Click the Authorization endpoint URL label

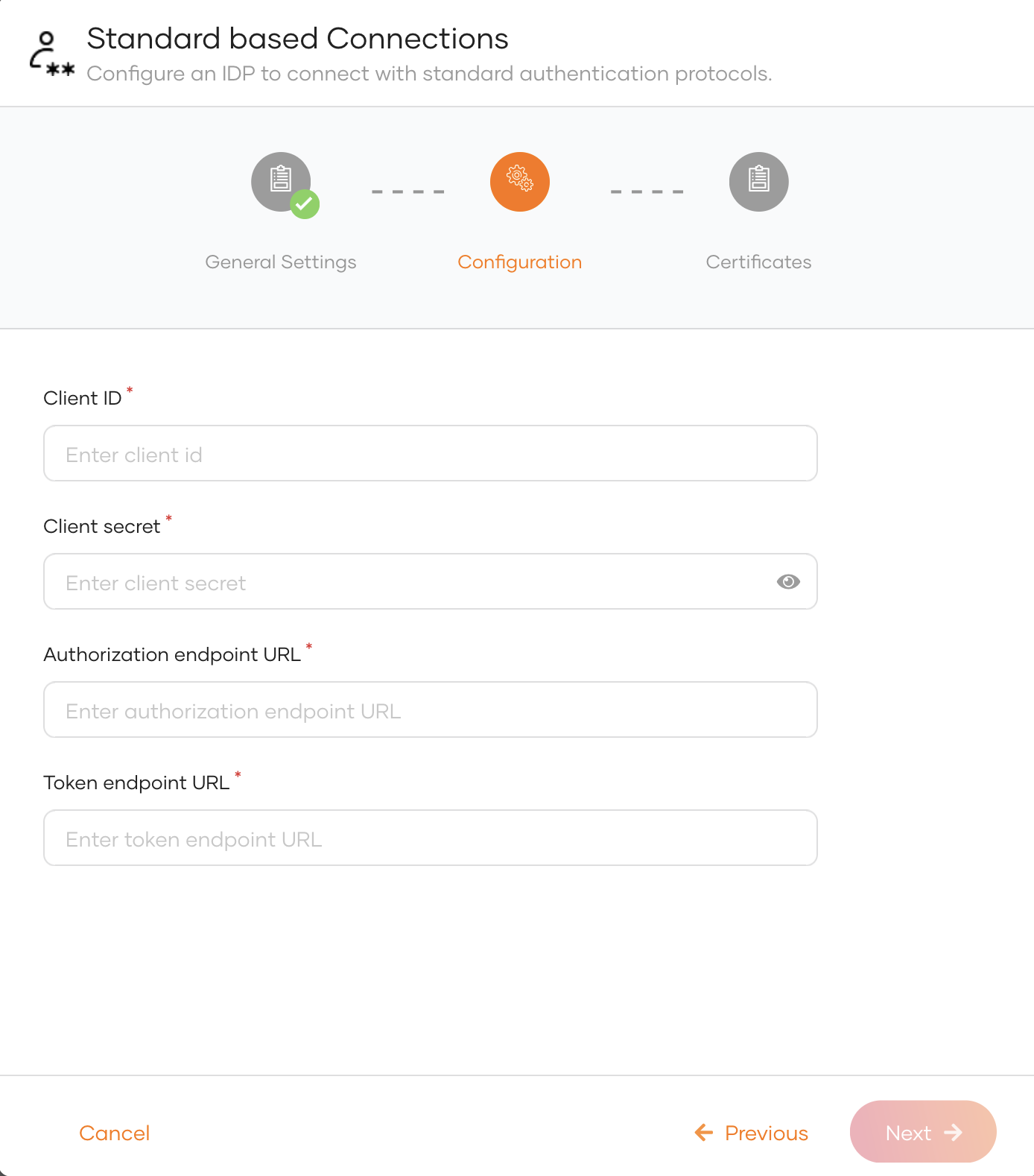coord(172,654)
